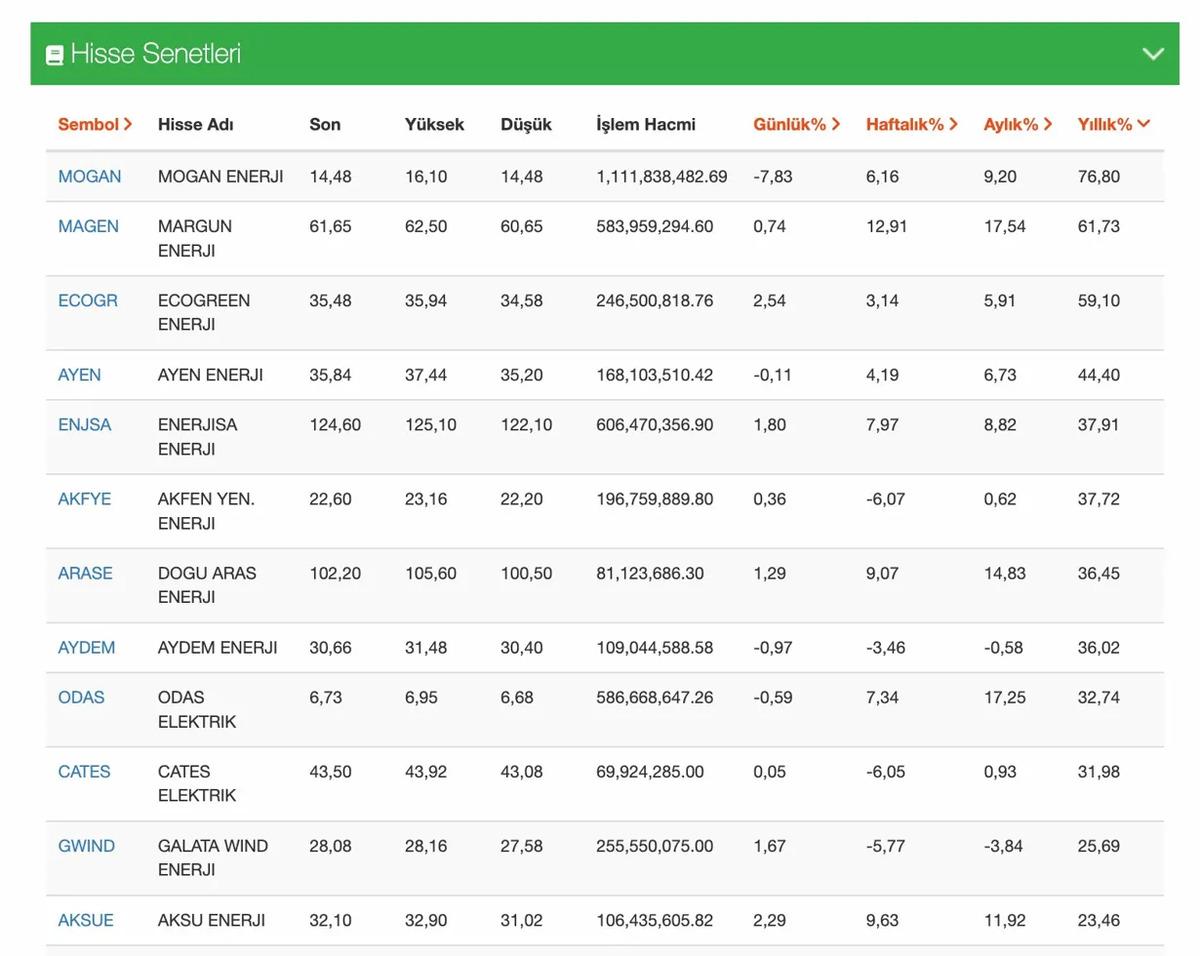Sort table by Sembol column

pyautogui.click(x=94, y=124)
